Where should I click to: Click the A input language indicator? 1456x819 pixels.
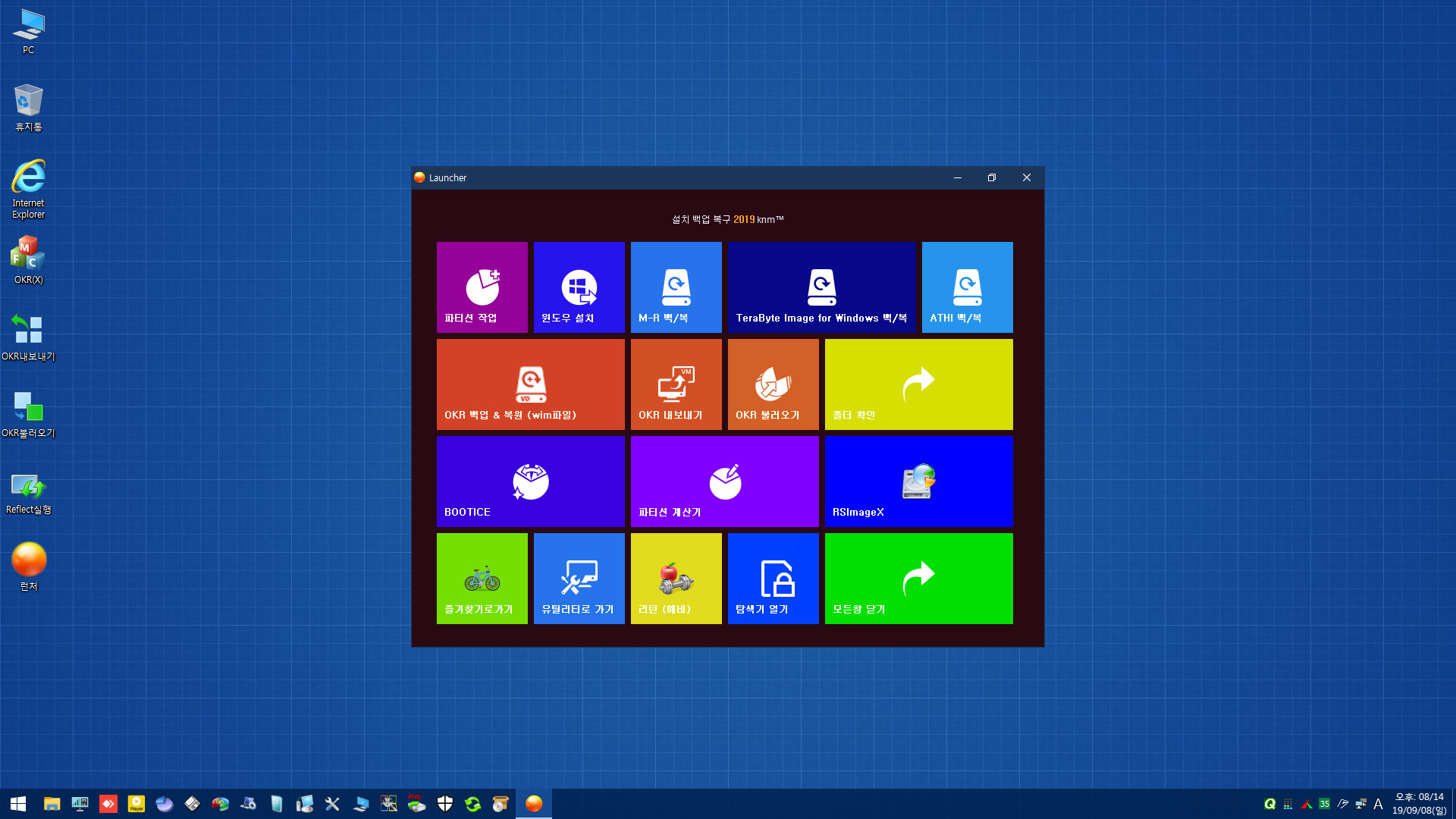(1378, 804)
